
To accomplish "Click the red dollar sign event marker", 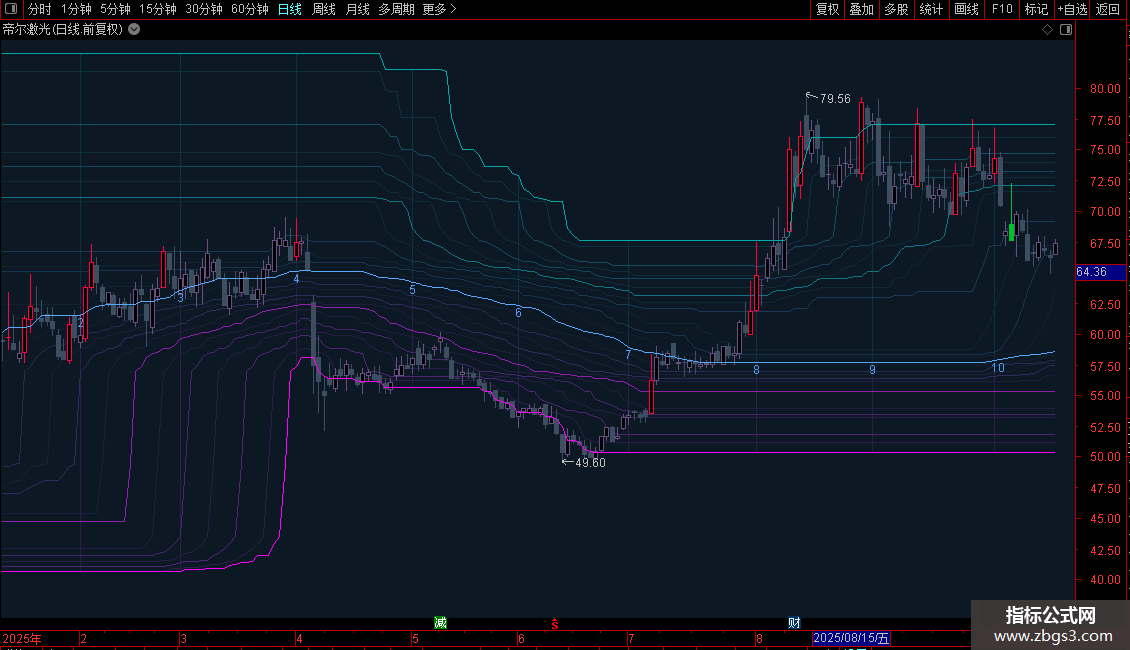I will 553,623.
